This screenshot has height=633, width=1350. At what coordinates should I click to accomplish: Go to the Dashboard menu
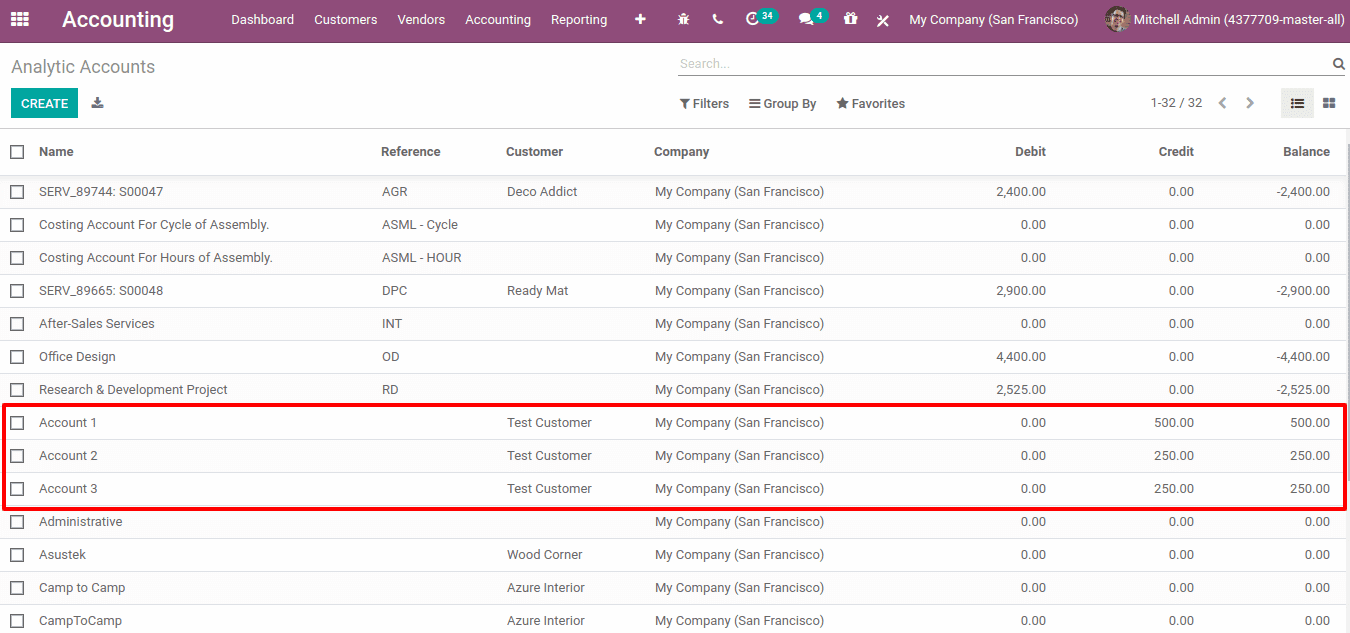coord(262,20)
